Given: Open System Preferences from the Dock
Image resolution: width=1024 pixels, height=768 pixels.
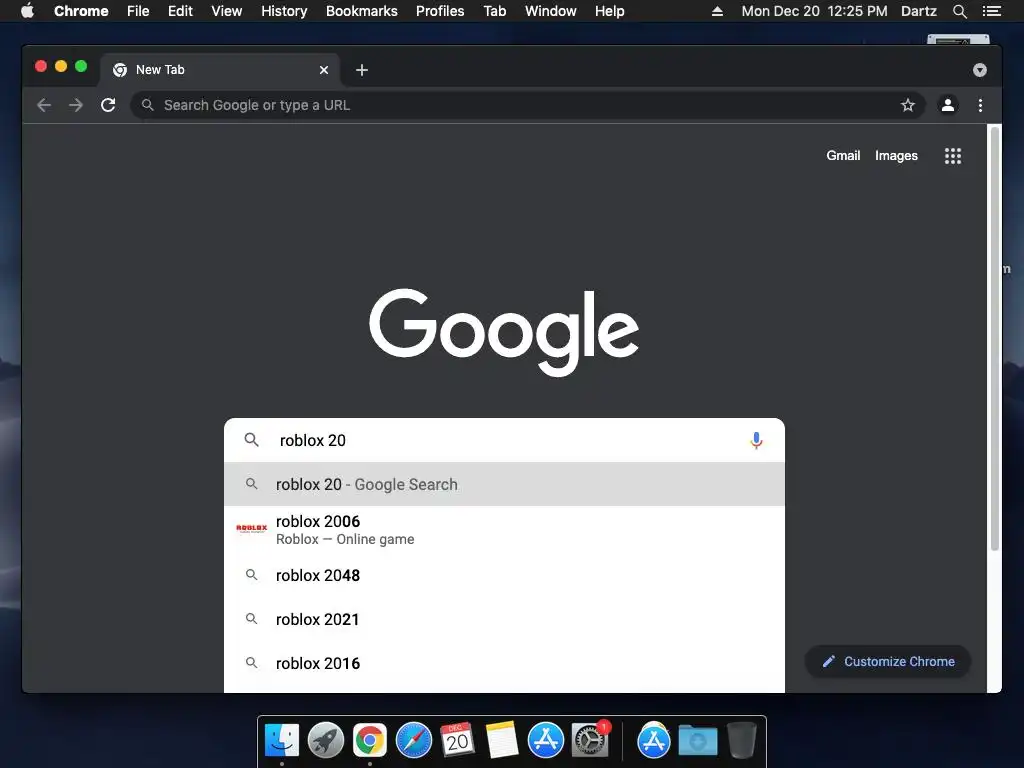Looking at the screenshot, I should tap(590, 741).
